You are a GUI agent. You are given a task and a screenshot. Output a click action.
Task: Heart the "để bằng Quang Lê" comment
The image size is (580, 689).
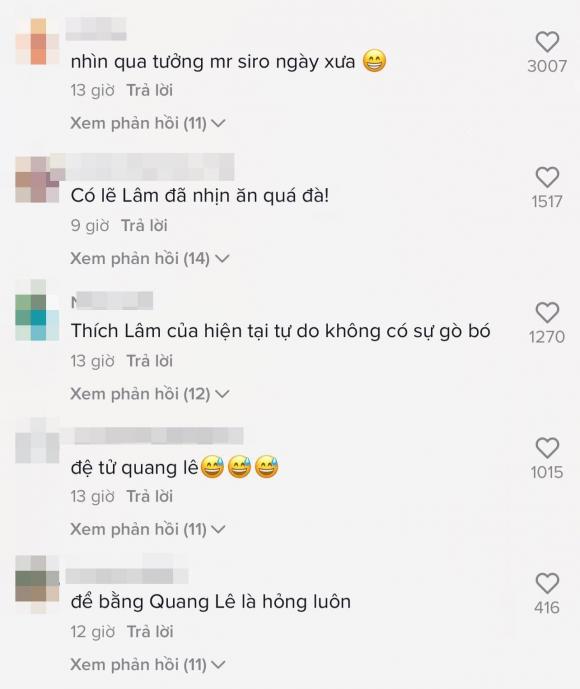point(547,584)
